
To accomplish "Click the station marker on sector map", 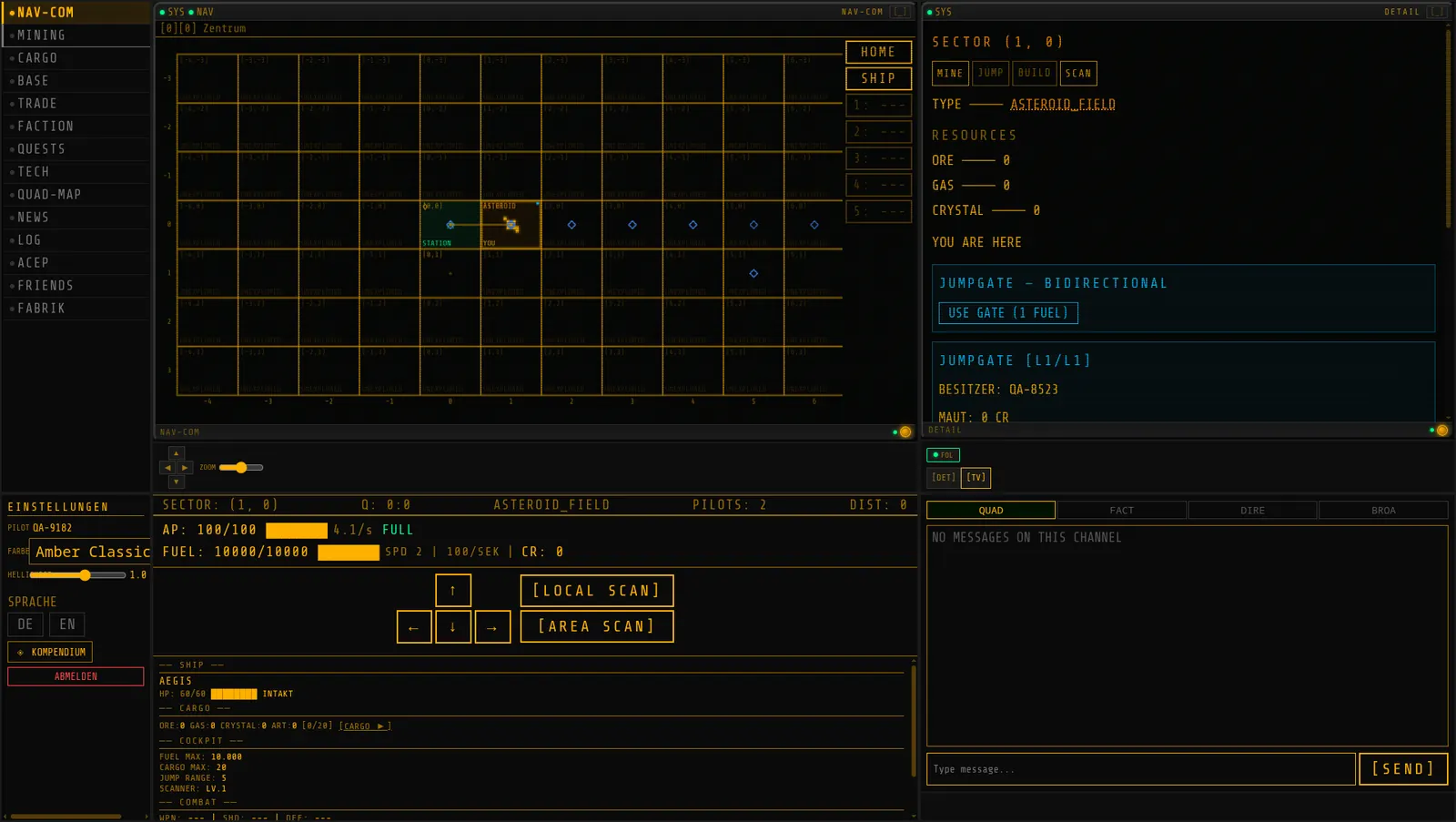I will pos(450,225).
